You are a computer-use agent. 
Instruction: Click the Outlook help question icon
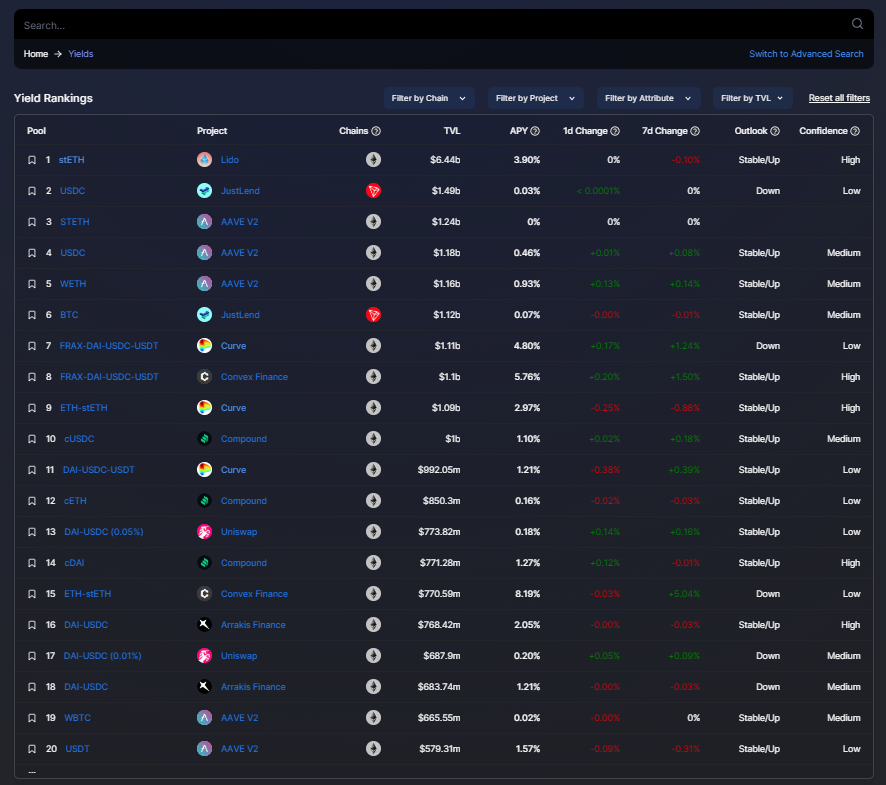coord(775,131)
